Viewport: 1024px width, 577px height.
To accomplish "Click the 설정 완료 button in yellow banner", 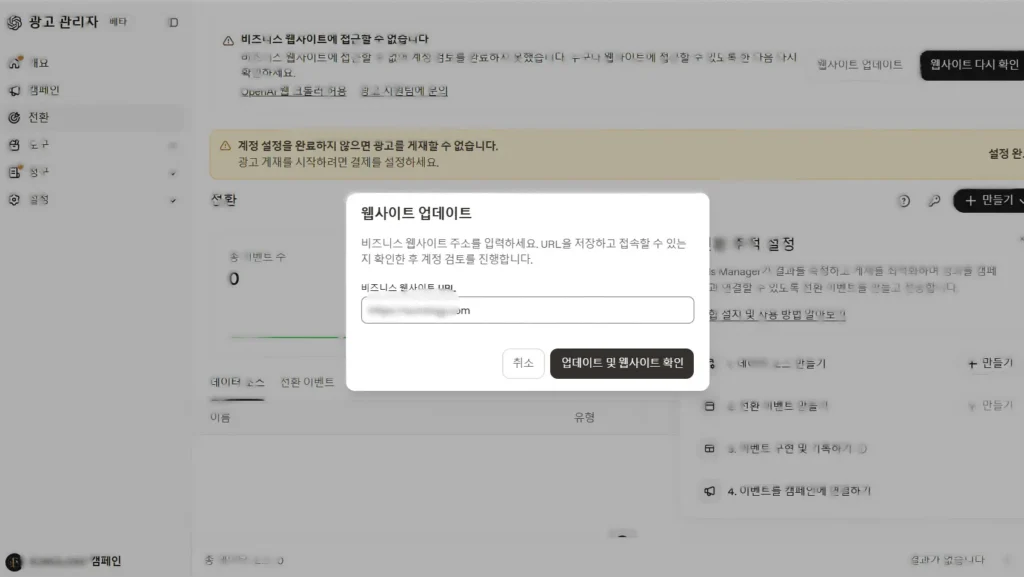I will 1006,154.
